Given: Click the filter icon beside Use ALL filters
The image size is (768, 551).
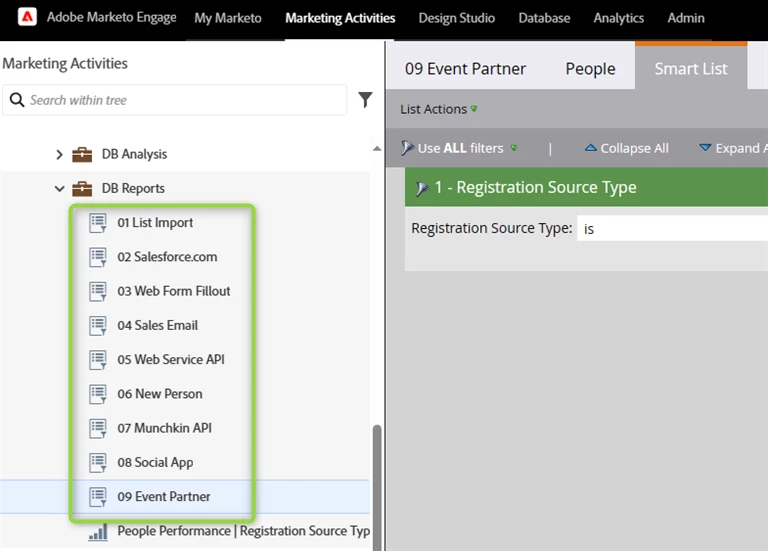Looking at the screenshot, I should click(407, 148).
